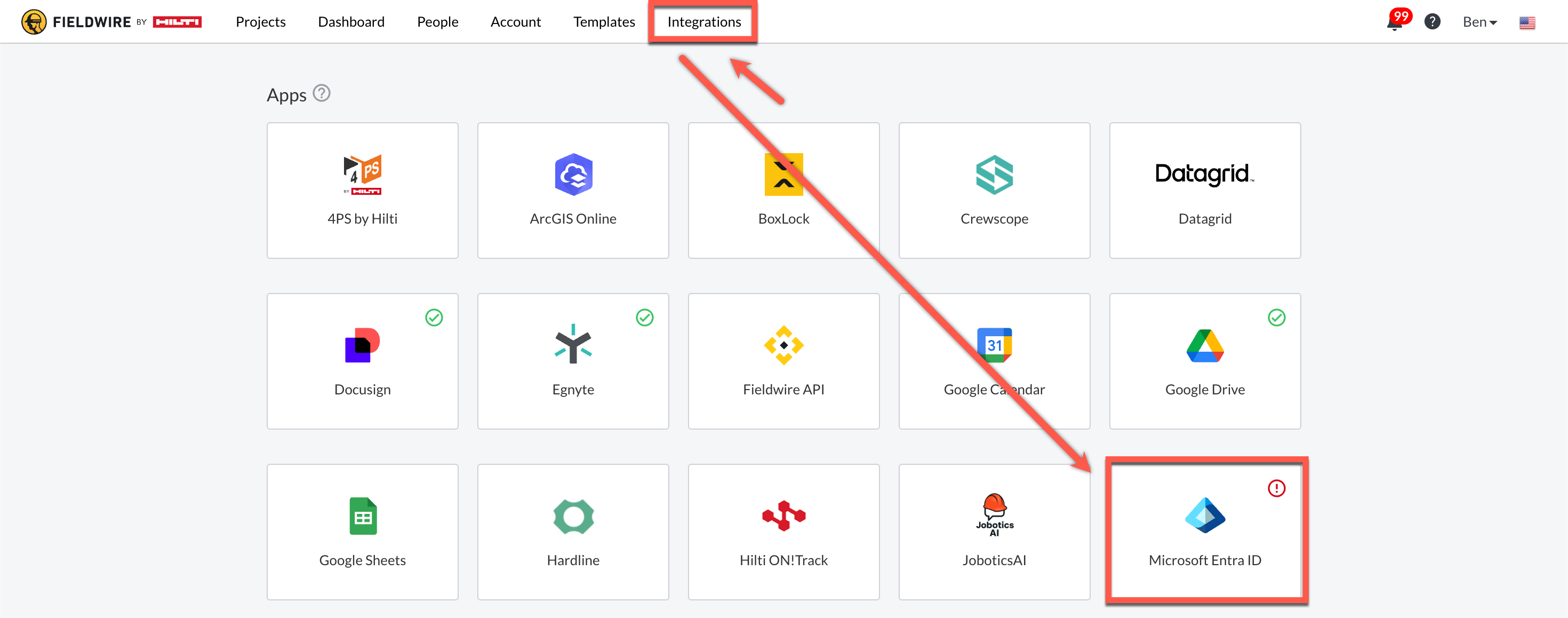Open the Microsoft Entra ID icon
This screenshot has height=618, width=1568.
point(1205,516)
